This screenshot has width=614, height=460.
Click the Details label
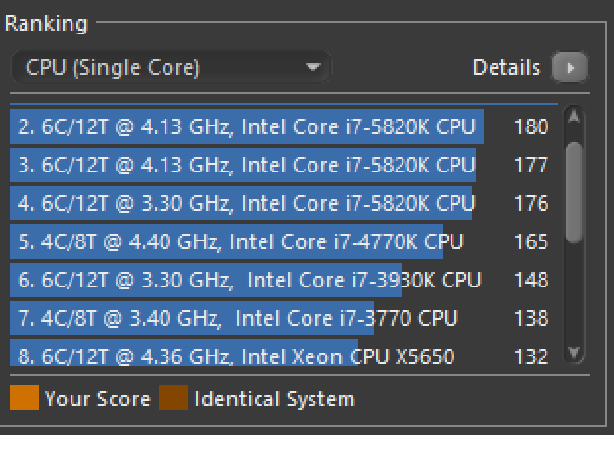[x=506, y=67]
